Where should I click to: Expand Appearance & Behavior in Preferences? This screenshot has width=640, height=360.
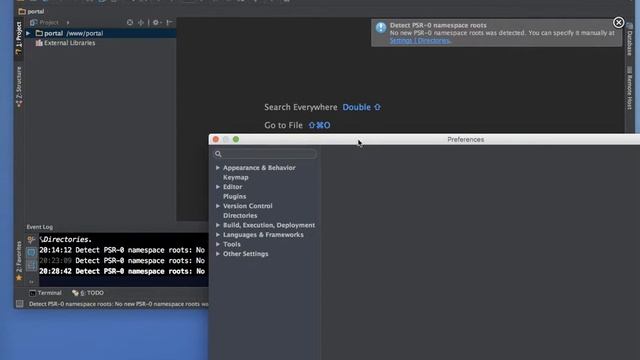click(x=218, y=168)
